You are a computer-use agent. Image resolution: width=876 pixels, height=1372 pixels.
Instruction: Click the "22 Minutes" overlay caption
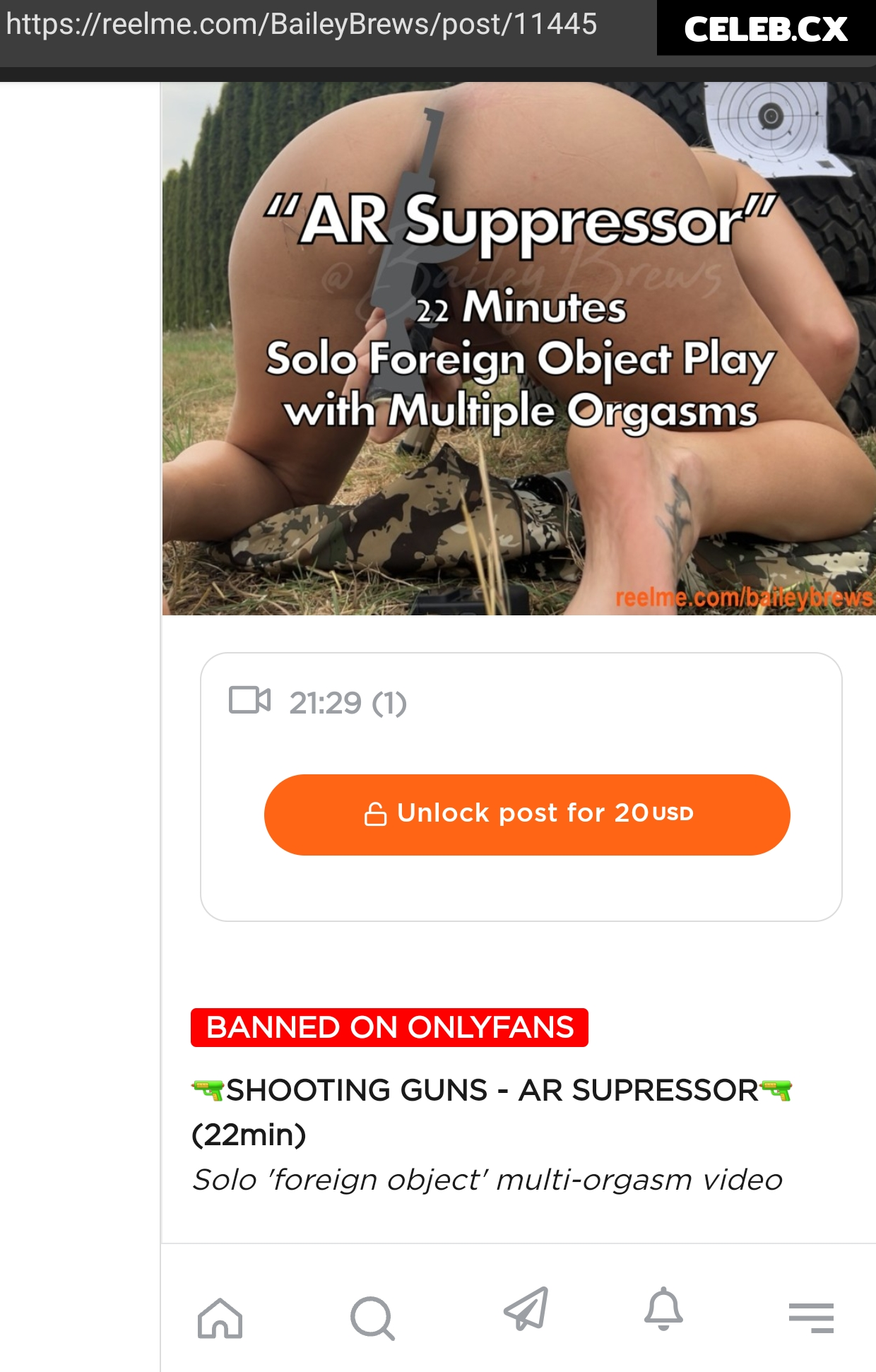521,307
